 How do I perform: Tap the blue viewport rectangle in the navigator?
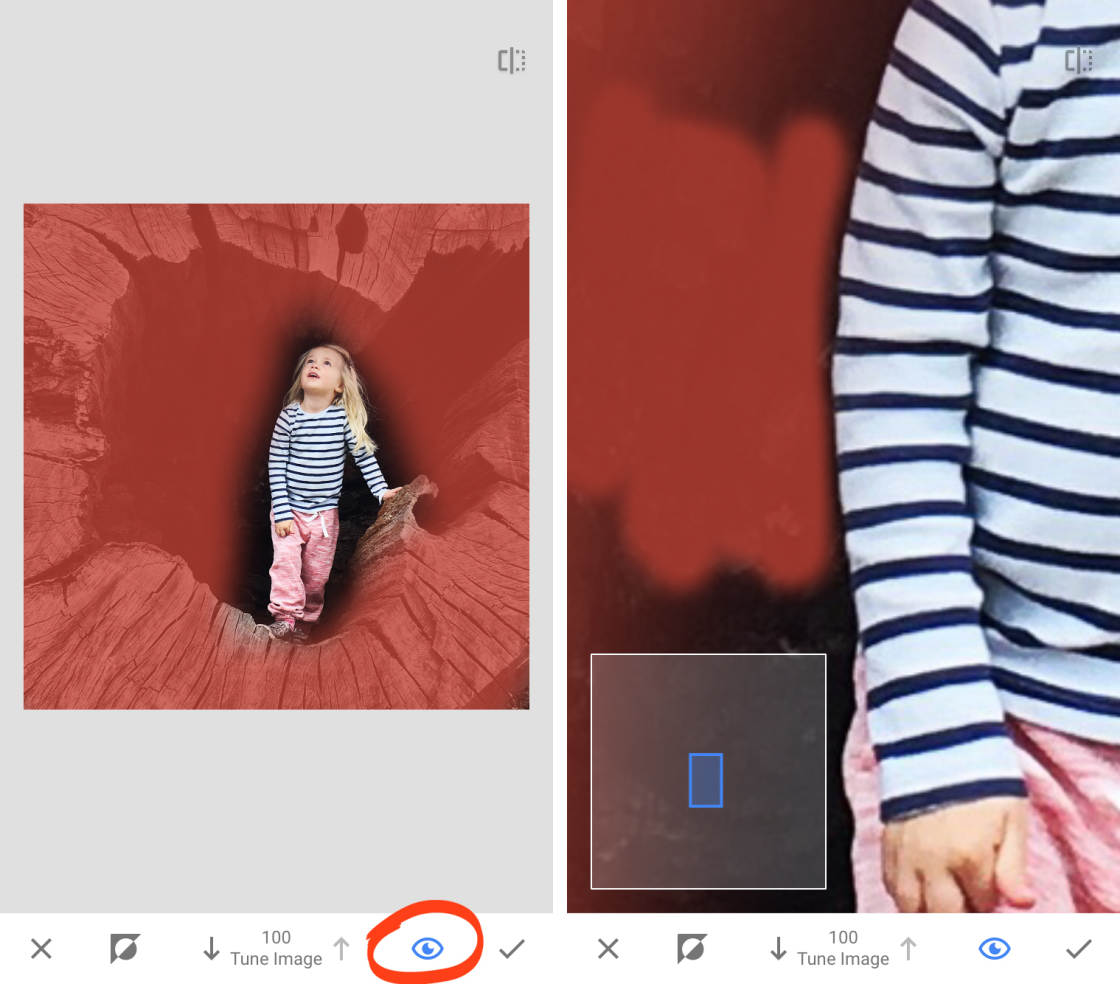[706, 780]
